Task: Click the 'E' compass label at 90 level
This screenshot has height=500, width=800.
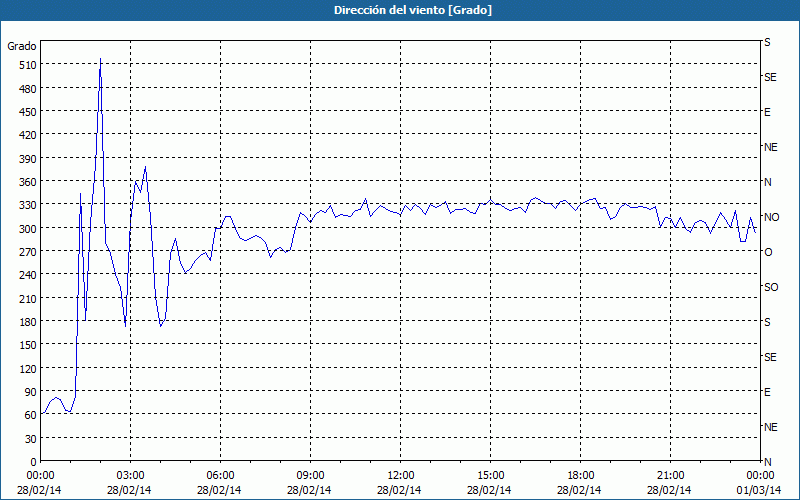Action: (767, 392)
